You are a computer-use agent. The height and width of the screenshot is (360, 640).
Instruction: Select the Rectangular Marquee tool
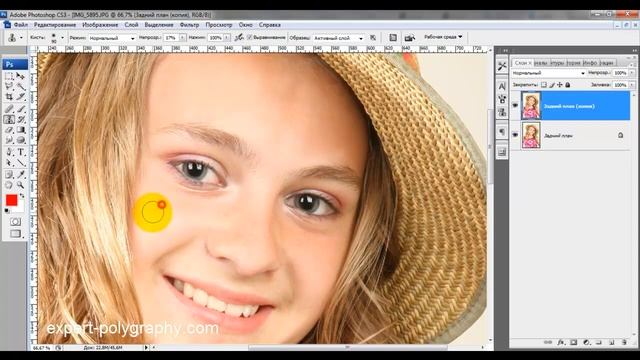point(9,76)
